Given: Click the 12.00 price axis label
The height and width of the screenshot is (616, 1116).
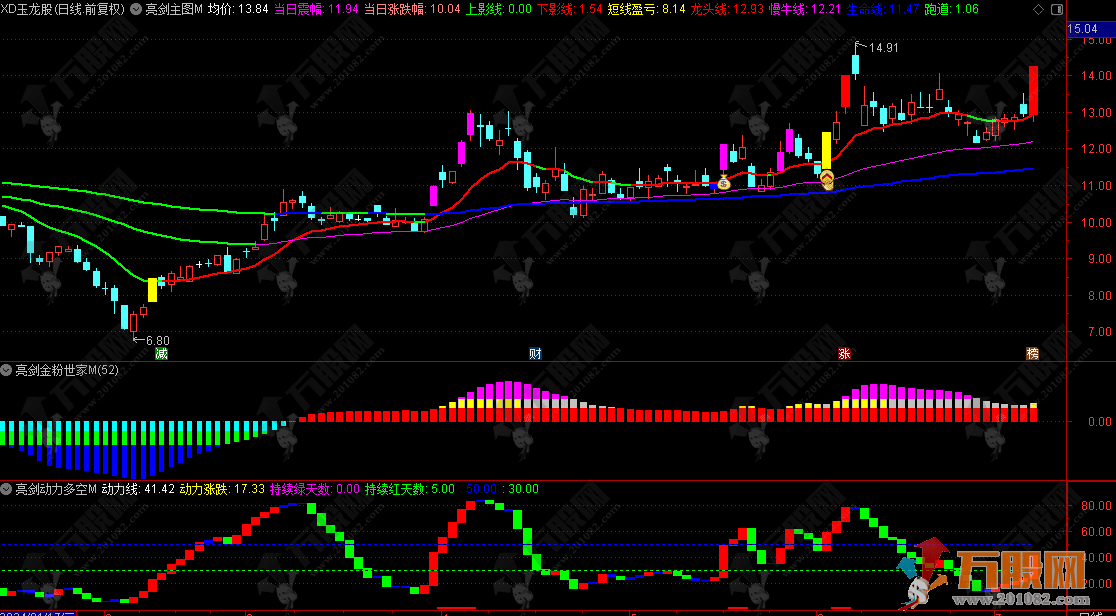Looking at the screenshot, I should click(x=1095, y=149).
